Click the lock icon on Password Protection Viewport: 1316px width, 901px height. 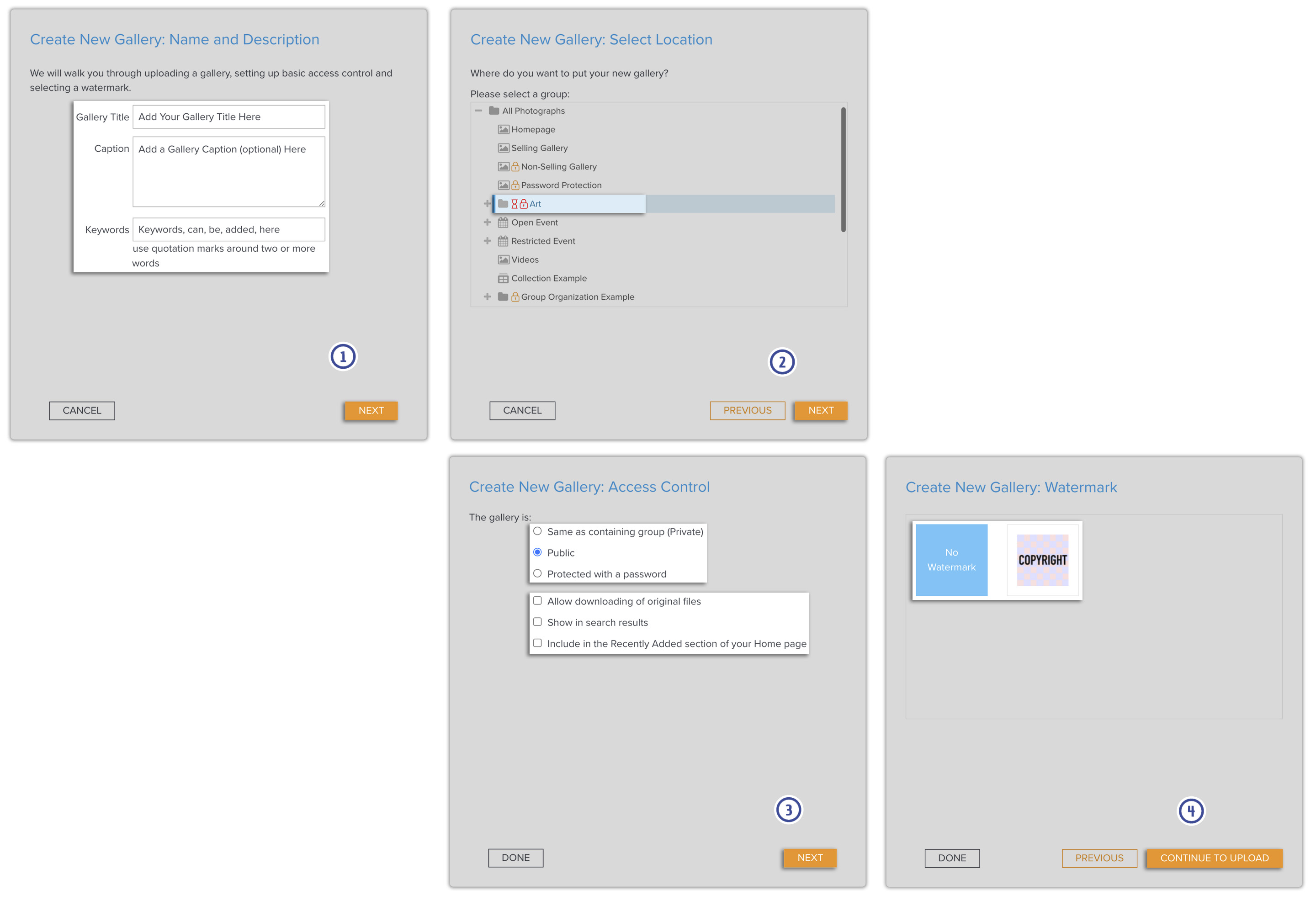pyautogui.click(x=515, y=185)
